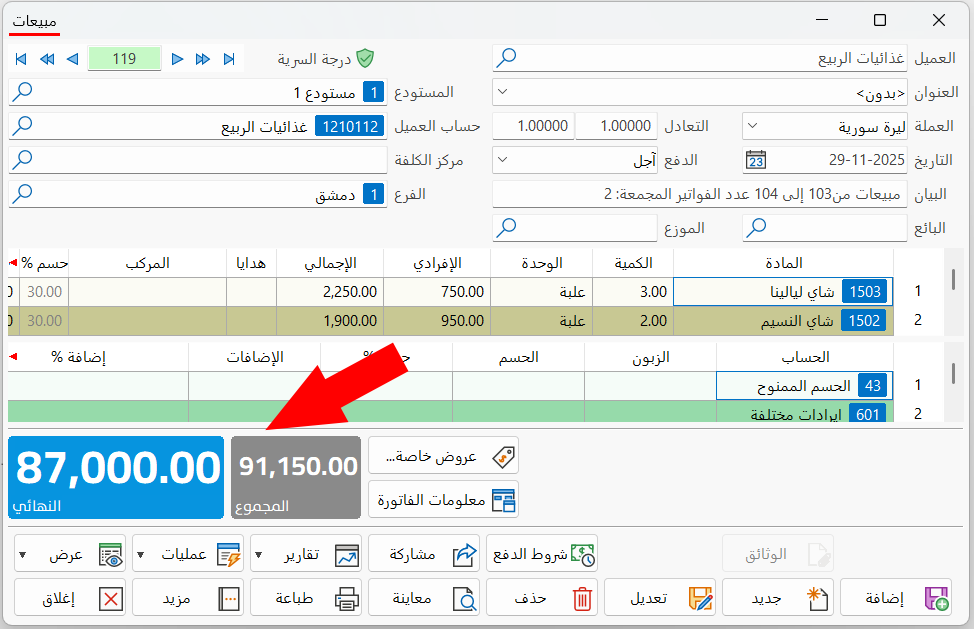Open search in حساب العميل field
This screenshot has height=629, width=974.
22,126
